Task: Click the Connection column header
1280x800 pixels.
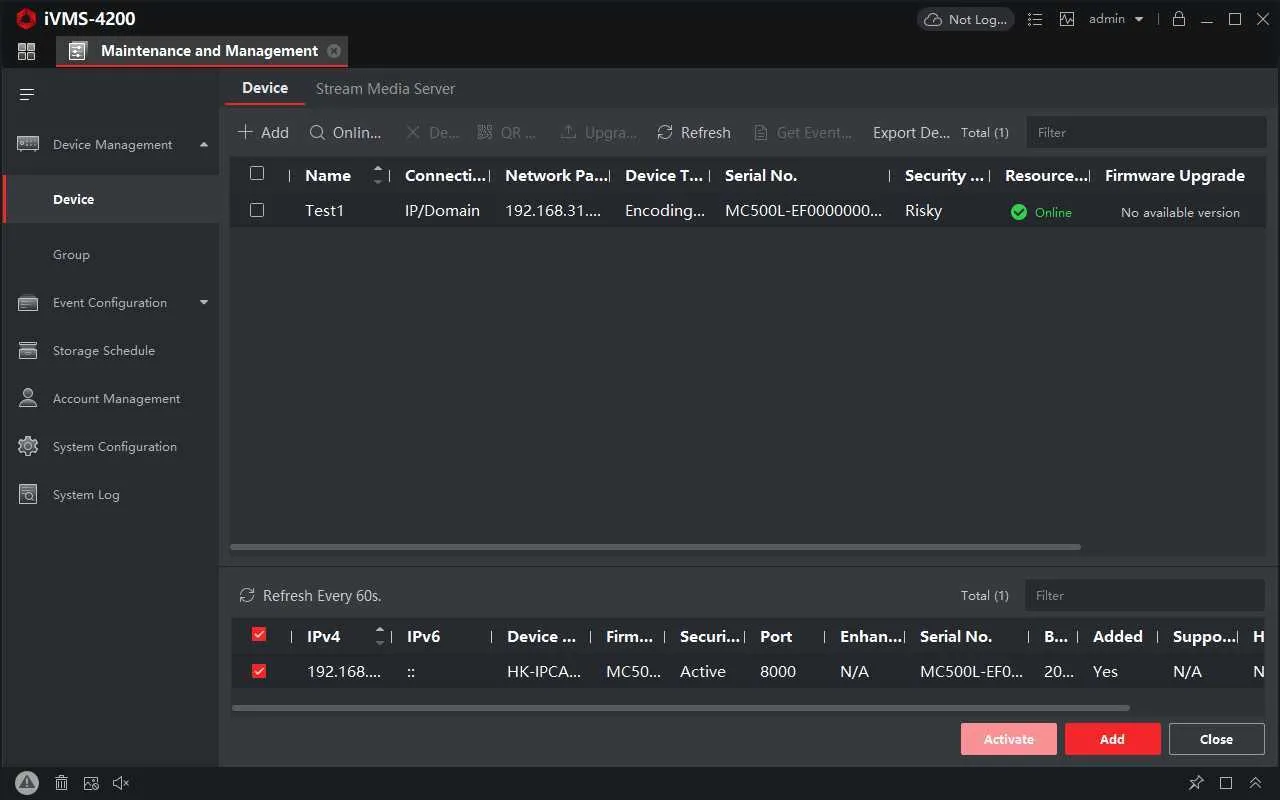Action: click(x=445, y=176)
